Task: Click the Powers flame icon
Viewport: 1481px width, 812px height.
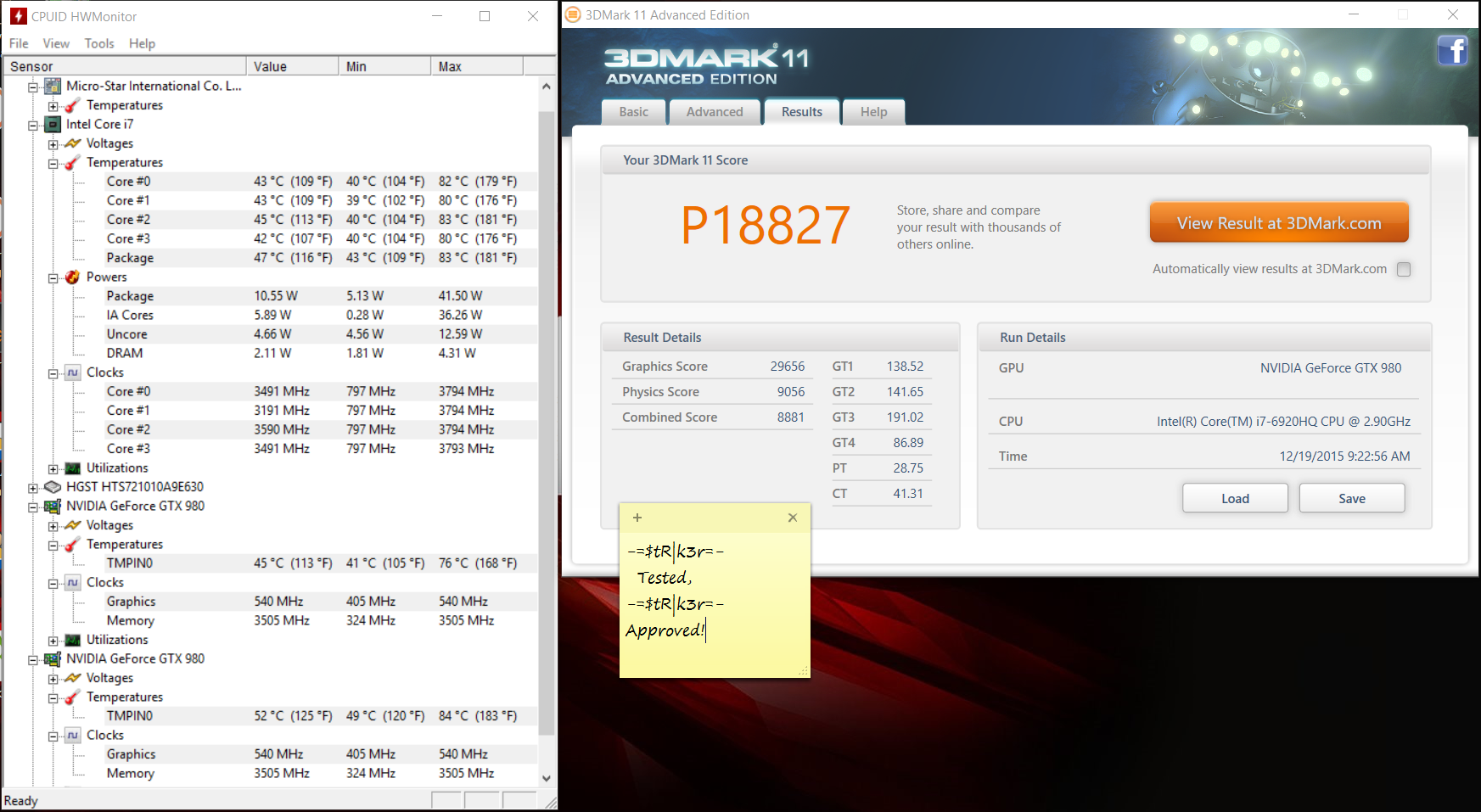Action: pyautogui.click(x=73, y=277)
